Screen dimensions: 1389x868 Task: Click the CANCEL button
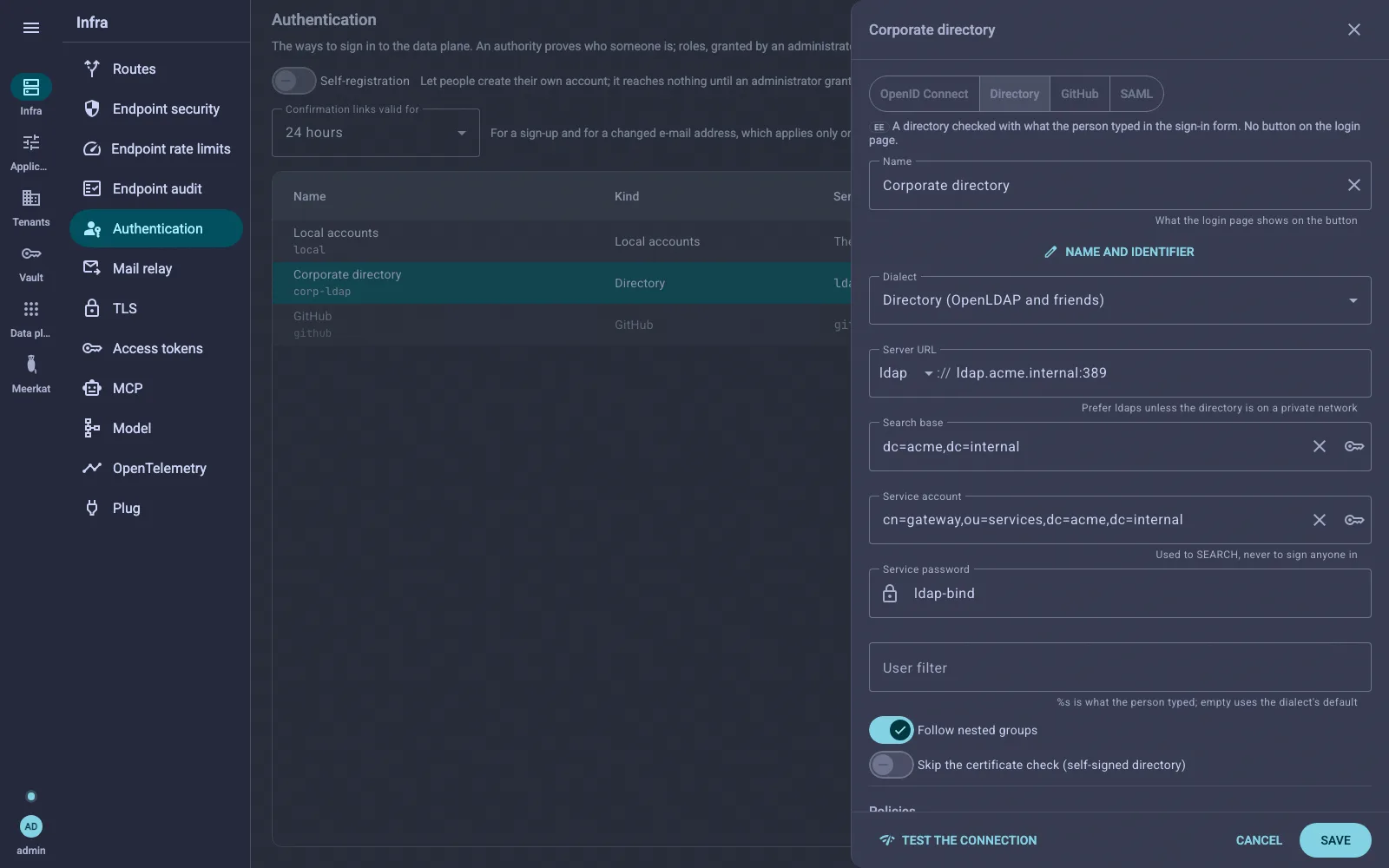click(x=1259, y=840)
